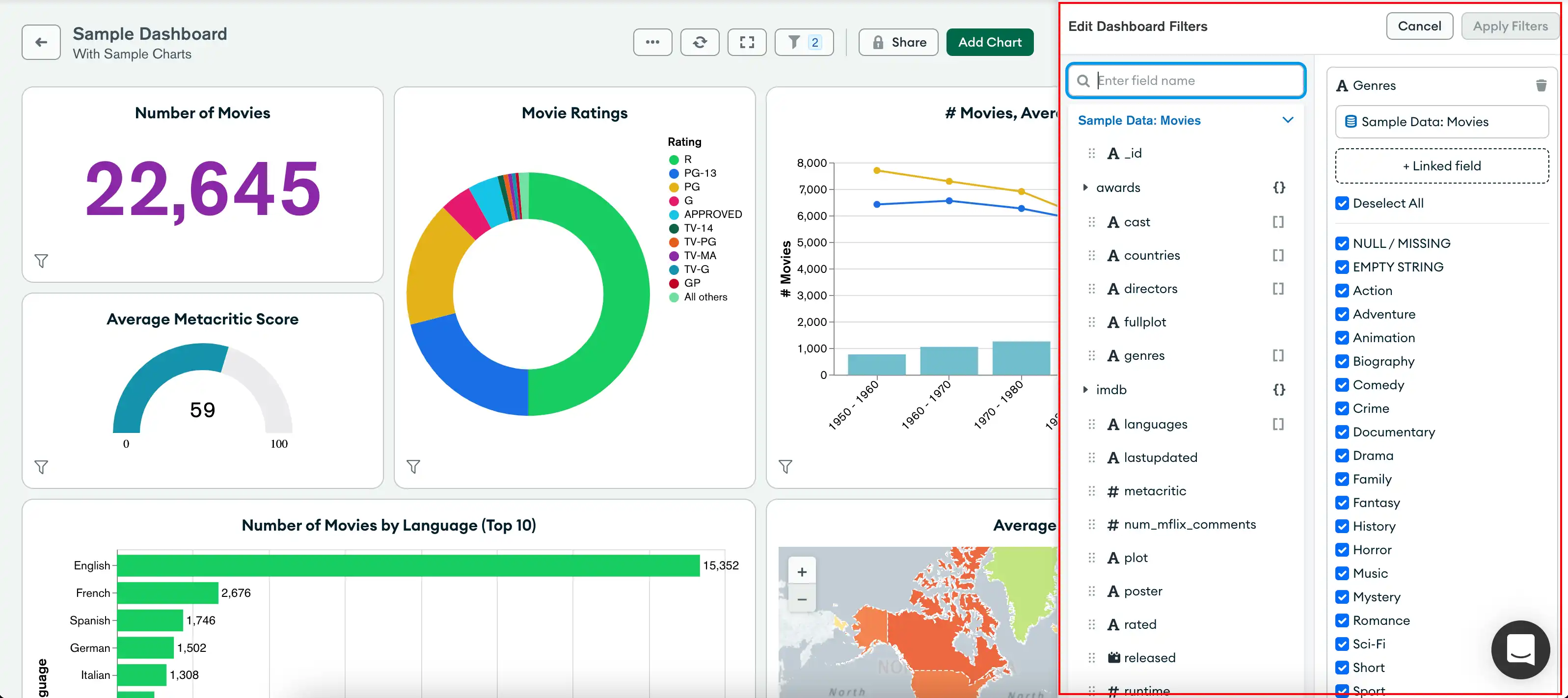Click the fullscreen expand icon

click(x=748, y=42)
